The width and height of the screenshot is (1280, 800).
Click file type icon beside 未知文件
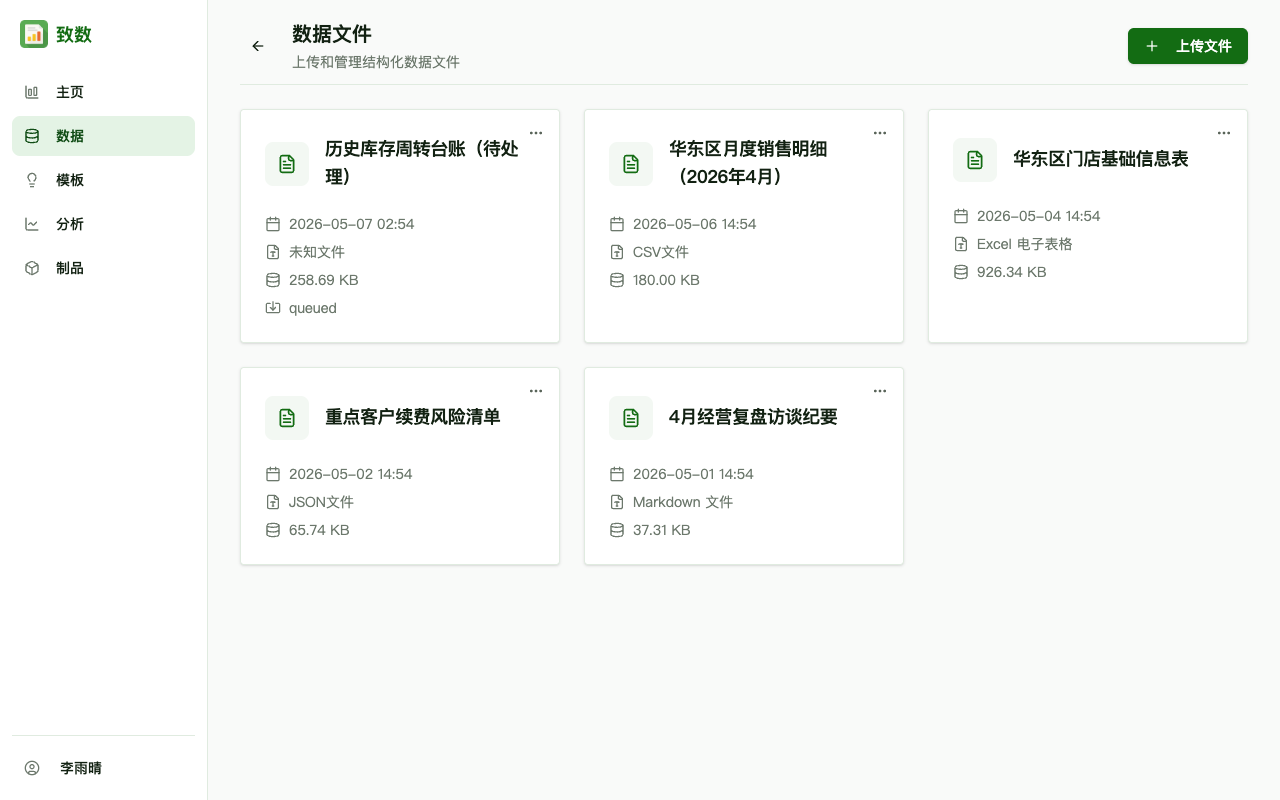pos(273,252)
